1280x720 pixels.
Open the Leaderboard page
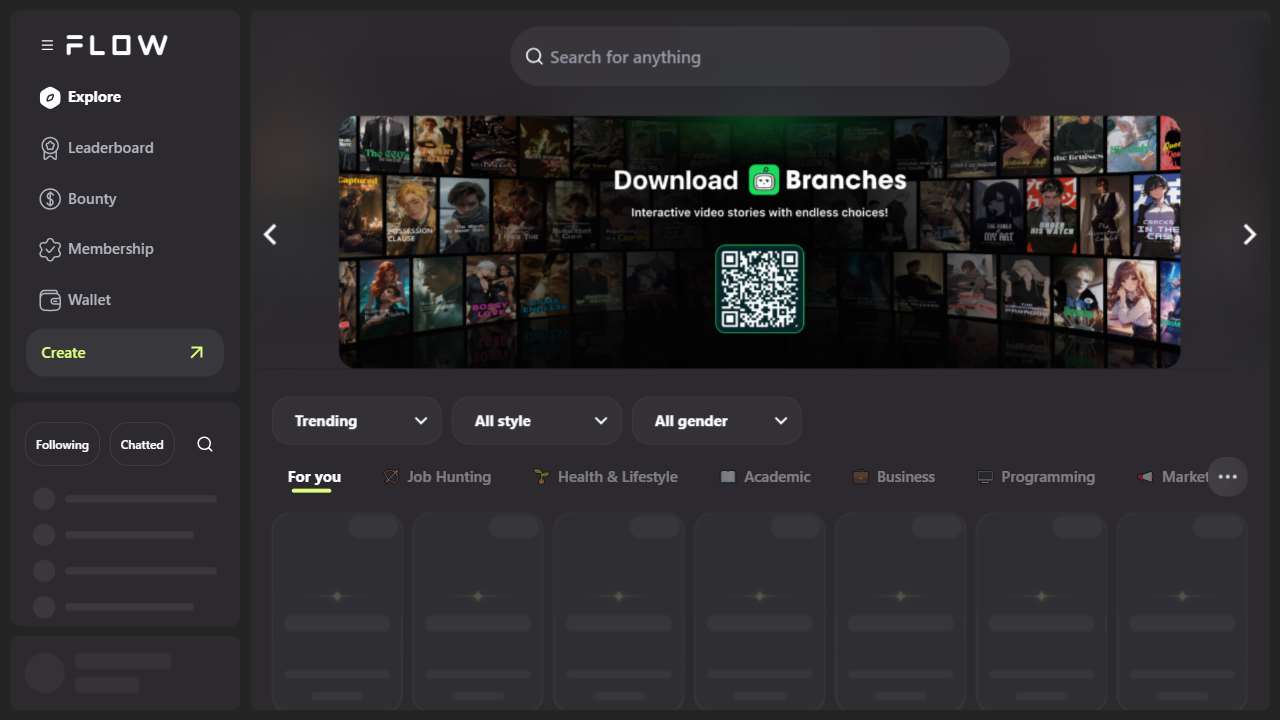(x=110, y=148)
